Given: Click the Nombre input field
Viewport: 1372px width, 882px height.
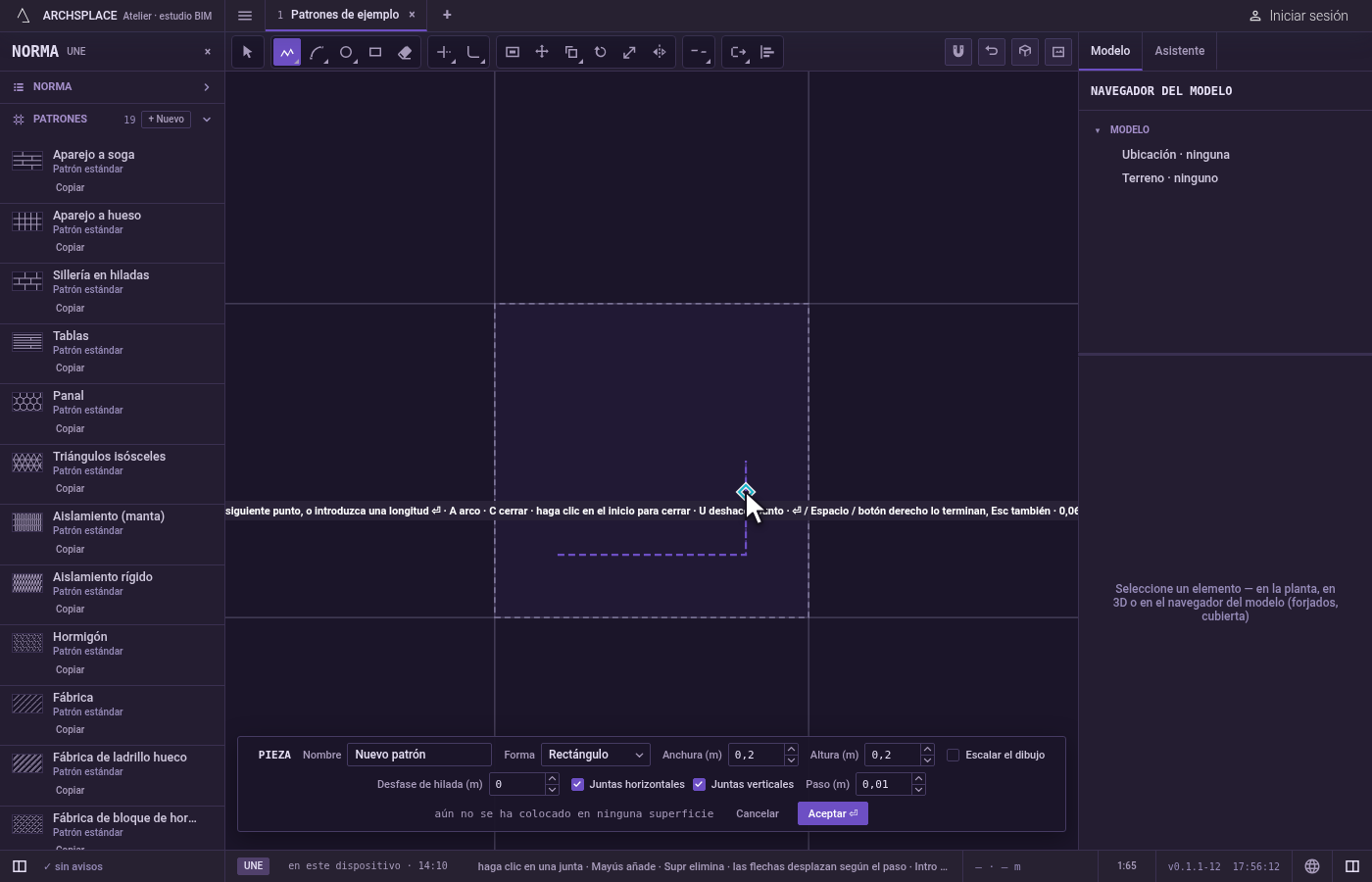Looking at the screenshot, I should [x=419, y=755].
